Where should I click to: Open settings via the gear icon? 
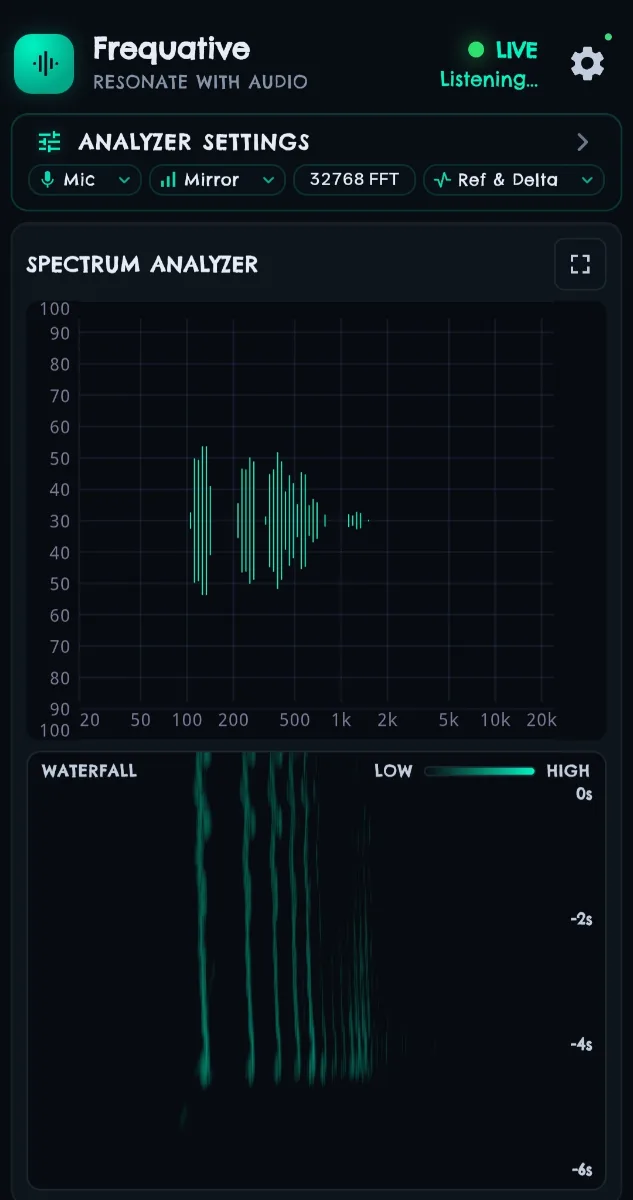click(587, 64)
